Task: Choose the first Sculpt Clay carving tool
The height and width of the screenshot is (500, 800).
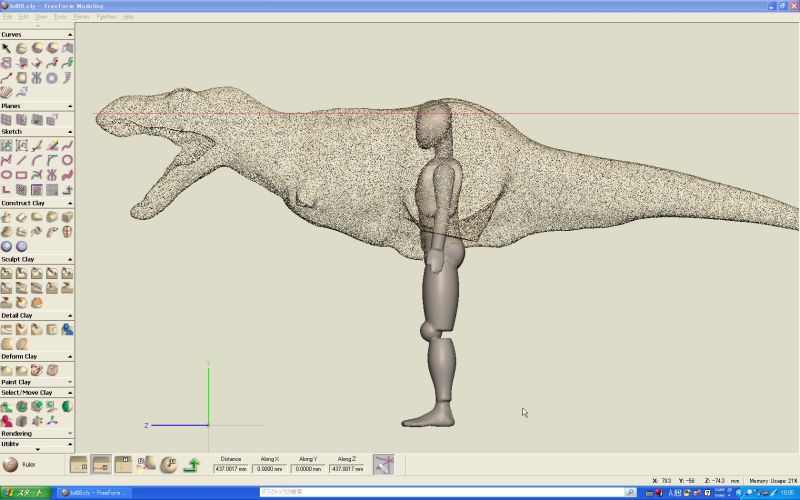Action: point(6,273)
